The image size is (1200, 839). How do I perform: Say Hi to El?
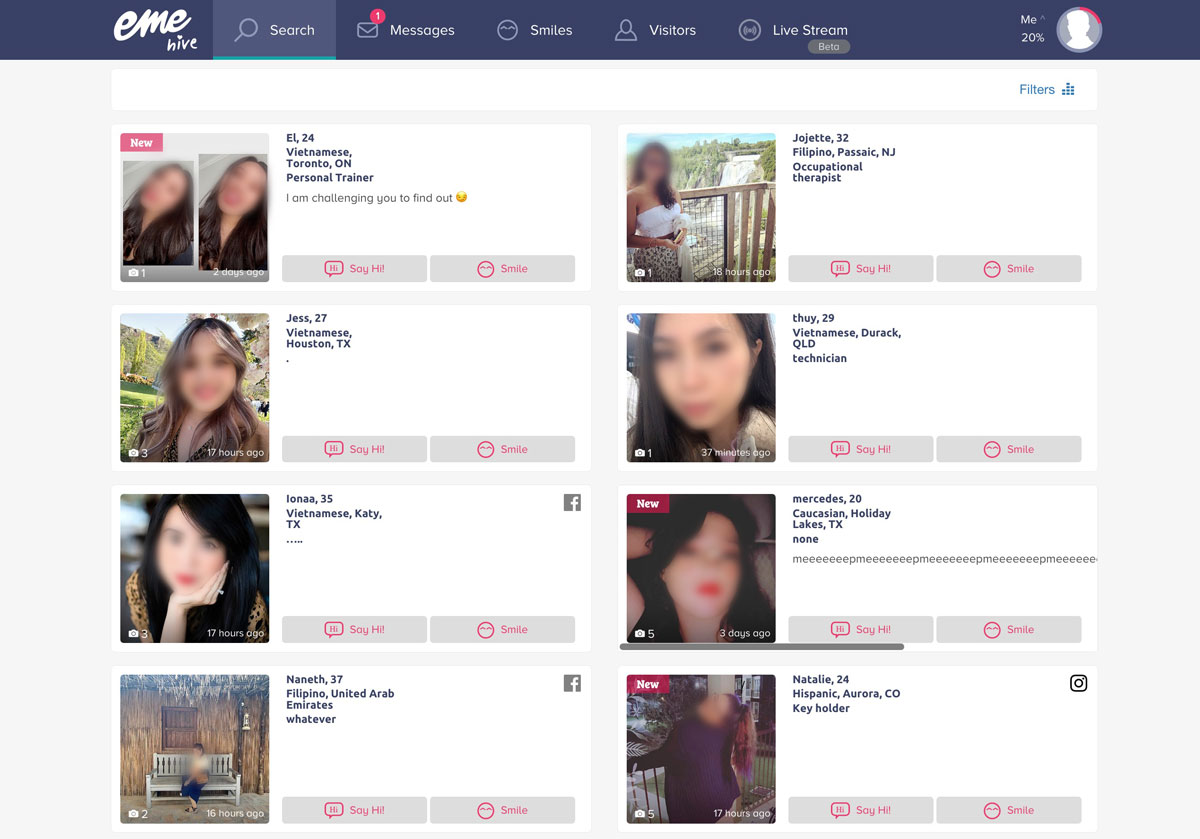coord(354,269)
